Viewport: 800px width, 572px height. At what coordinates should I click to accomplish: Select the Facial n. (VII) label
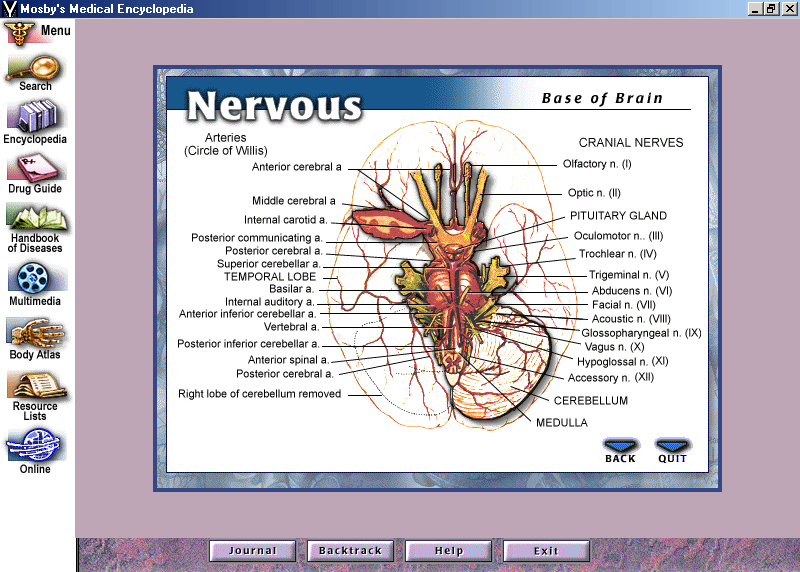coord(623,305)
